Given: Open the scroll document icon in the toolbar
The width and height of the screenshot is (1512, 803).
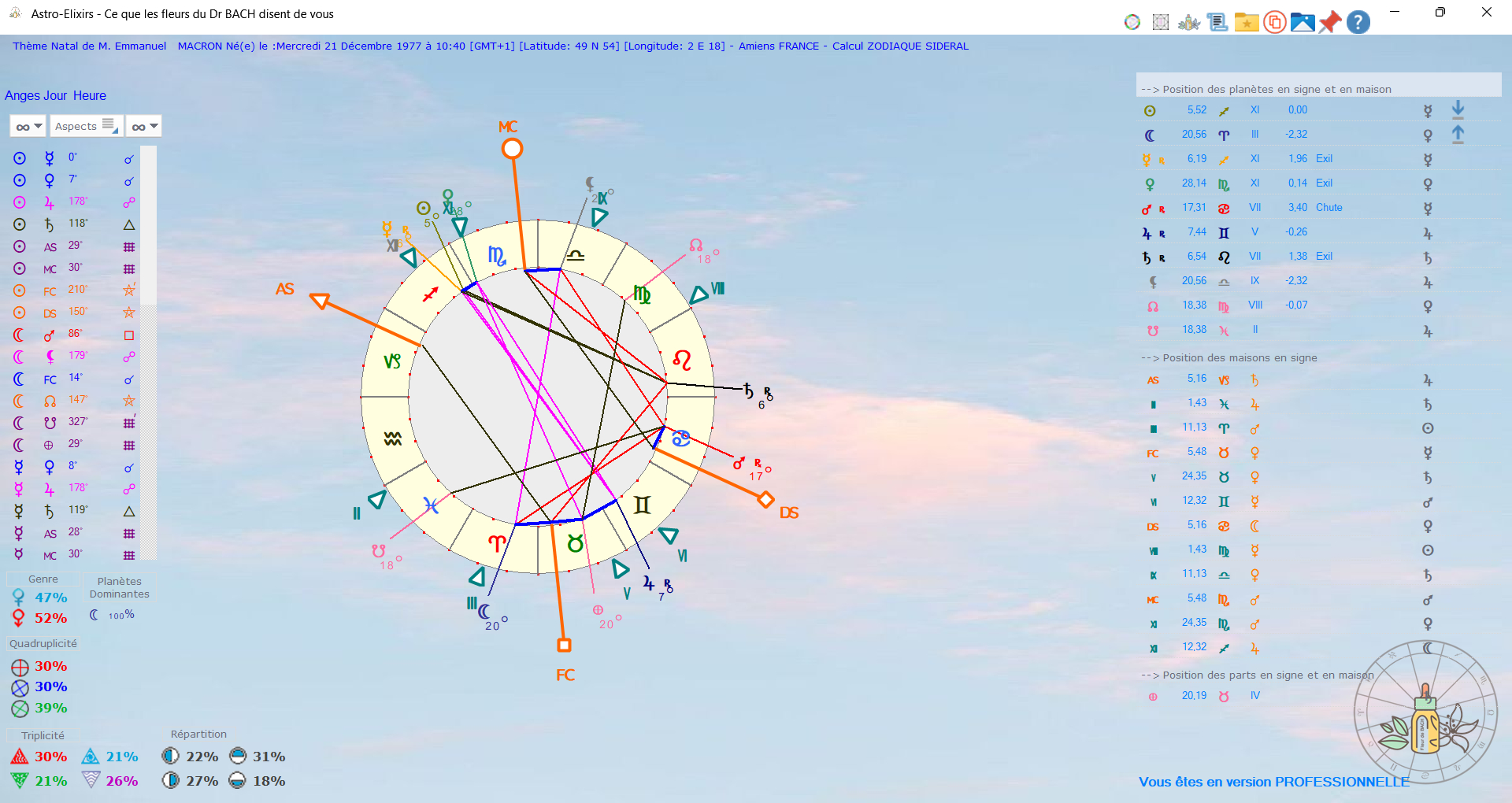Looking at the screenshot, I should pyautogui.click(x=1217, y=22).
